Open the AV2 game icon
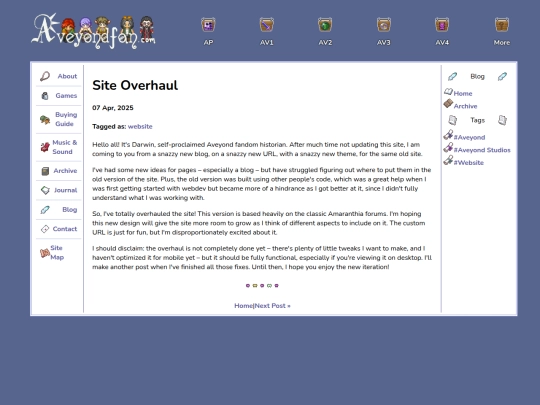This screenshot has height=405, width=540. (325, 25)
